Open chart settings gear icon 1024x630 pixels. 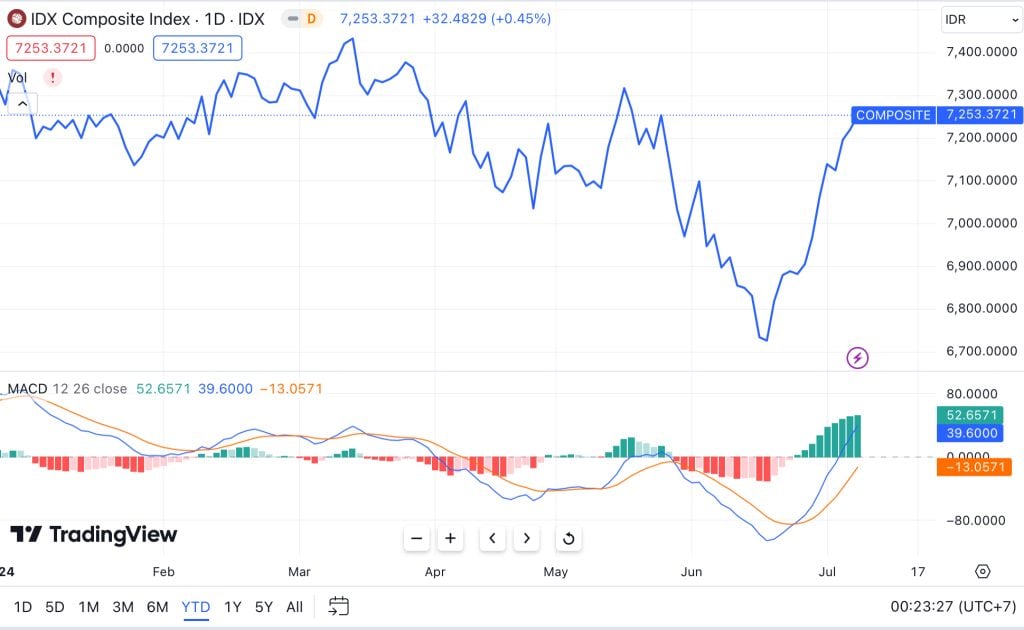[982, 571]
